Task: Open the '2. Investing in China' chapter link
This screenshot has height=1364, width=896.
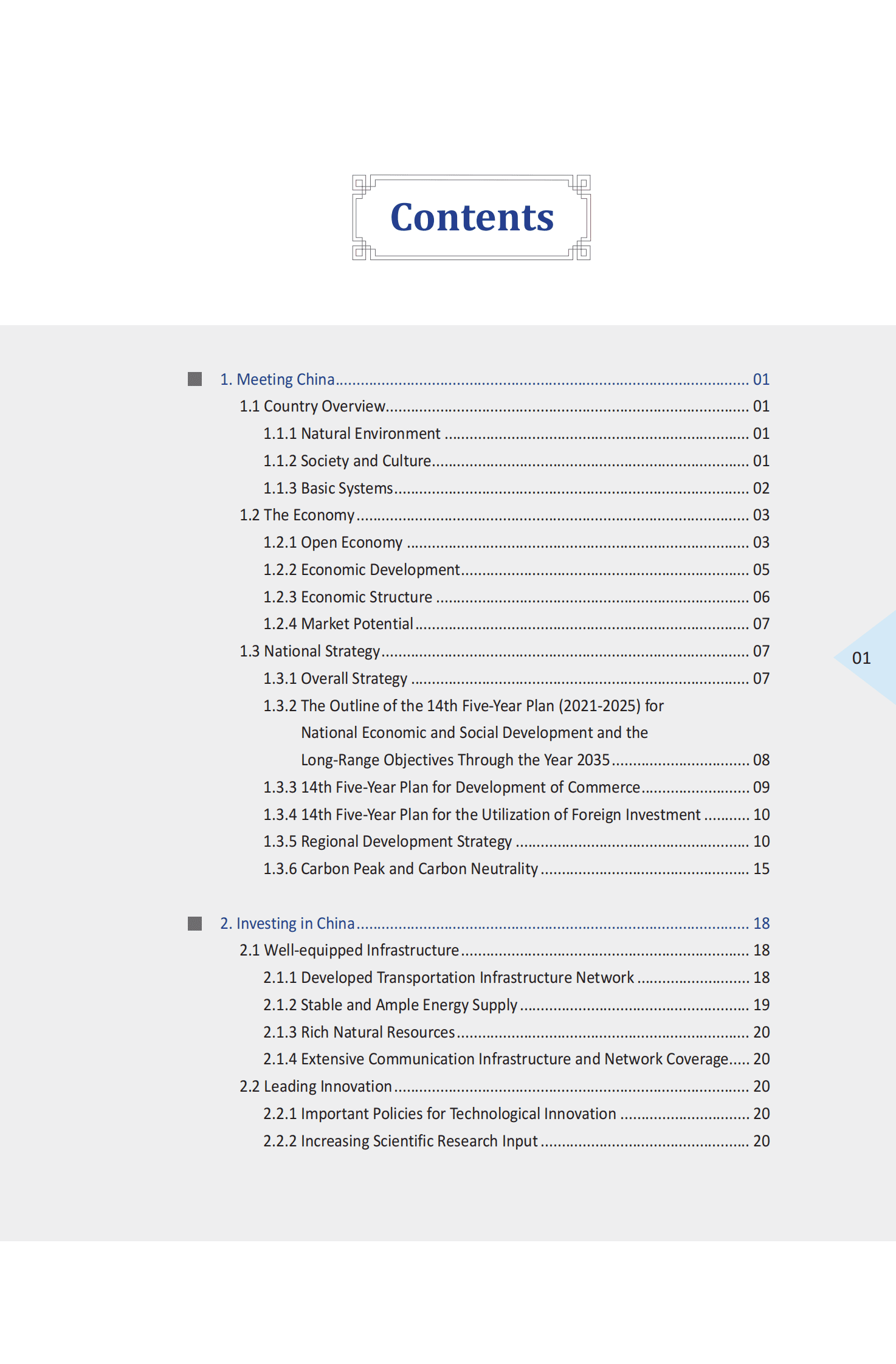Action: point(287,923)
